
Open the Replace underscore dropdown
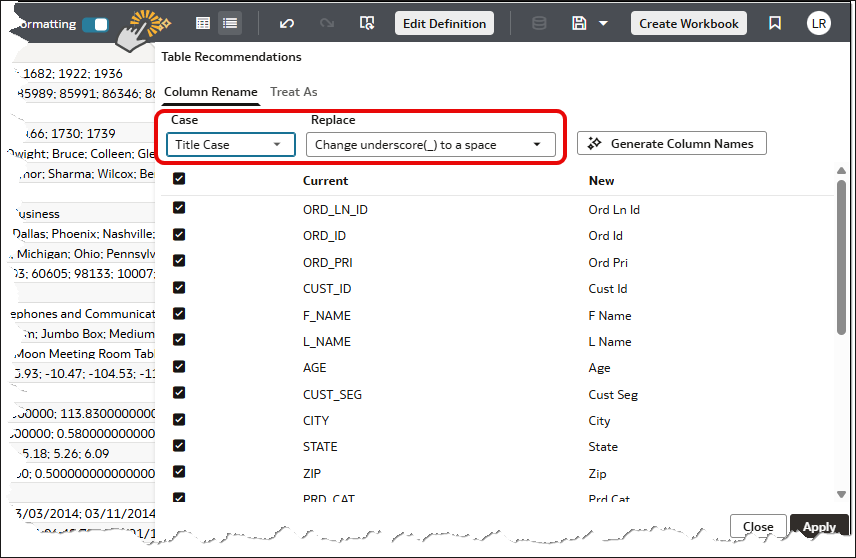click(x=431, y=145)
